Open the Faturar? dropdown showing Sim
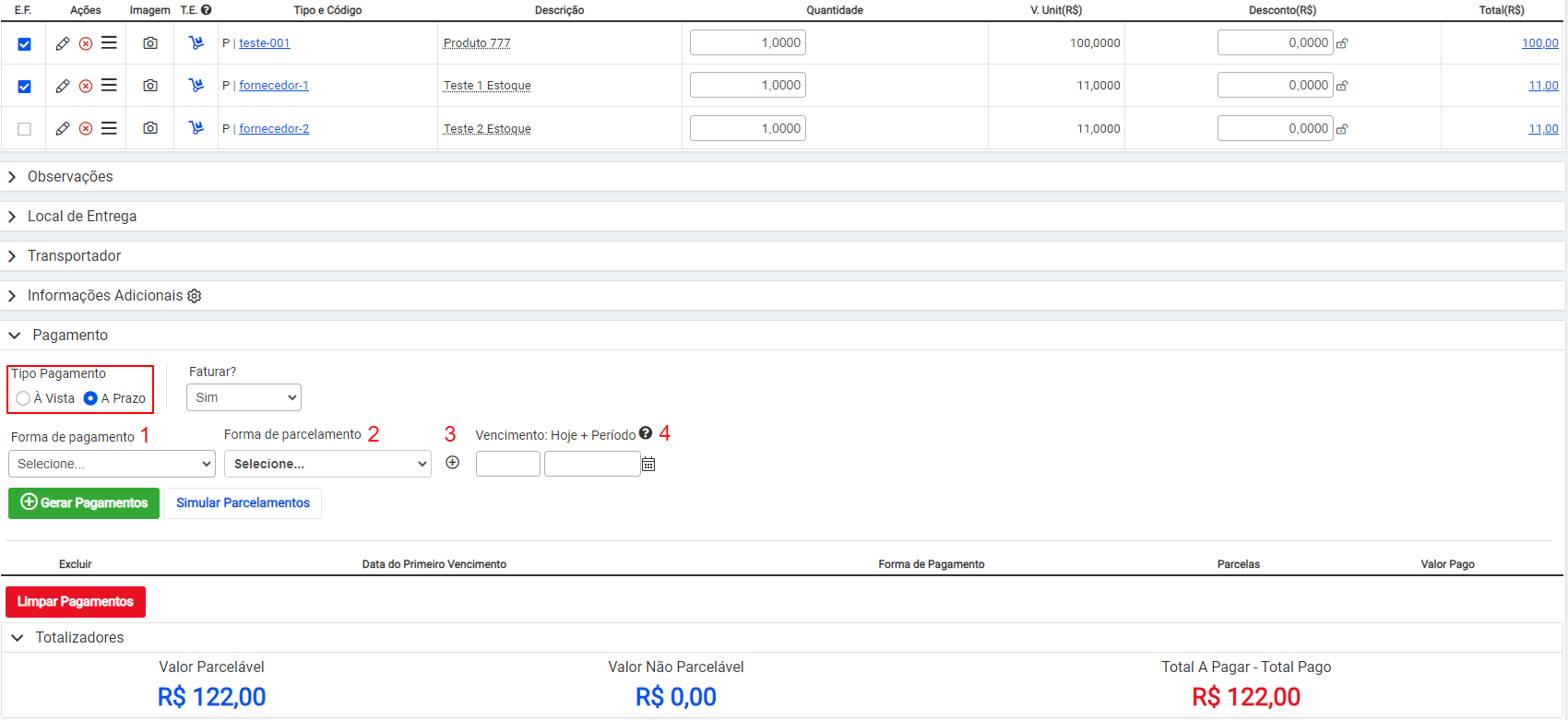 pyautogui.click(x=244, y=397)
